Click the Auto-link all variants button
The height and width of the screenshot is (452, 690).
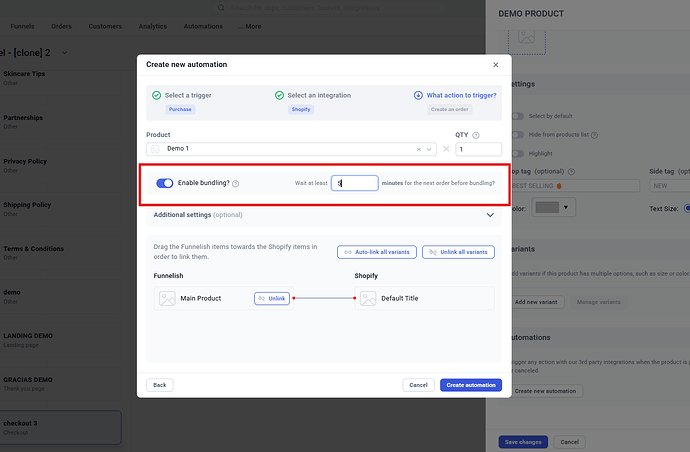[x=376, y=252]
